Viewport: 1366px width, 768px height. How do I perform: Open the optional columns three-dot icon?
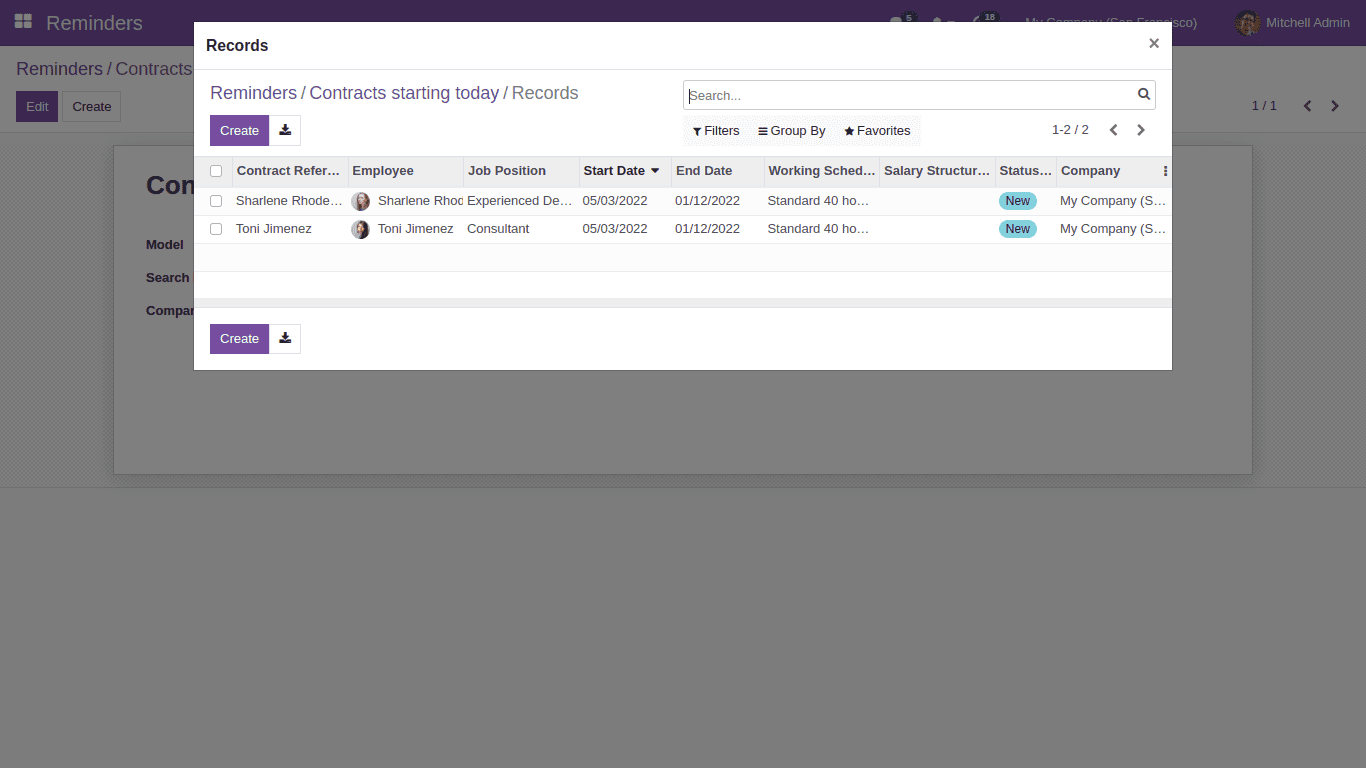pyautogui.click(x=1164, y=171)
